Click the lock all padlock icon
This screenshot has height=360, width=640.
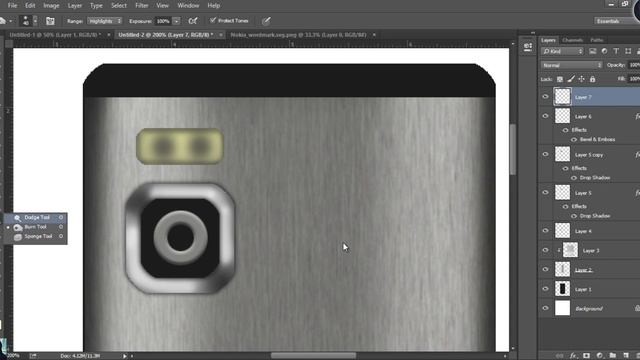(592, 79)
